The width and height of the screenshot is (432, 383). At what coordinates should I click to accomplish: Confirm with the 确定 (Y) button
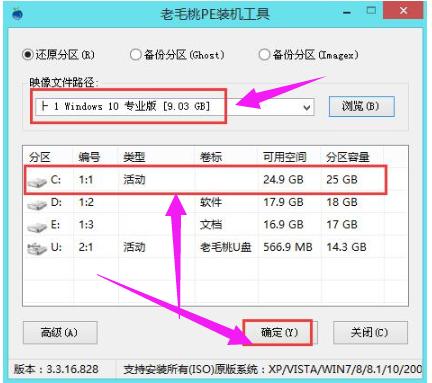pos(279,332)
